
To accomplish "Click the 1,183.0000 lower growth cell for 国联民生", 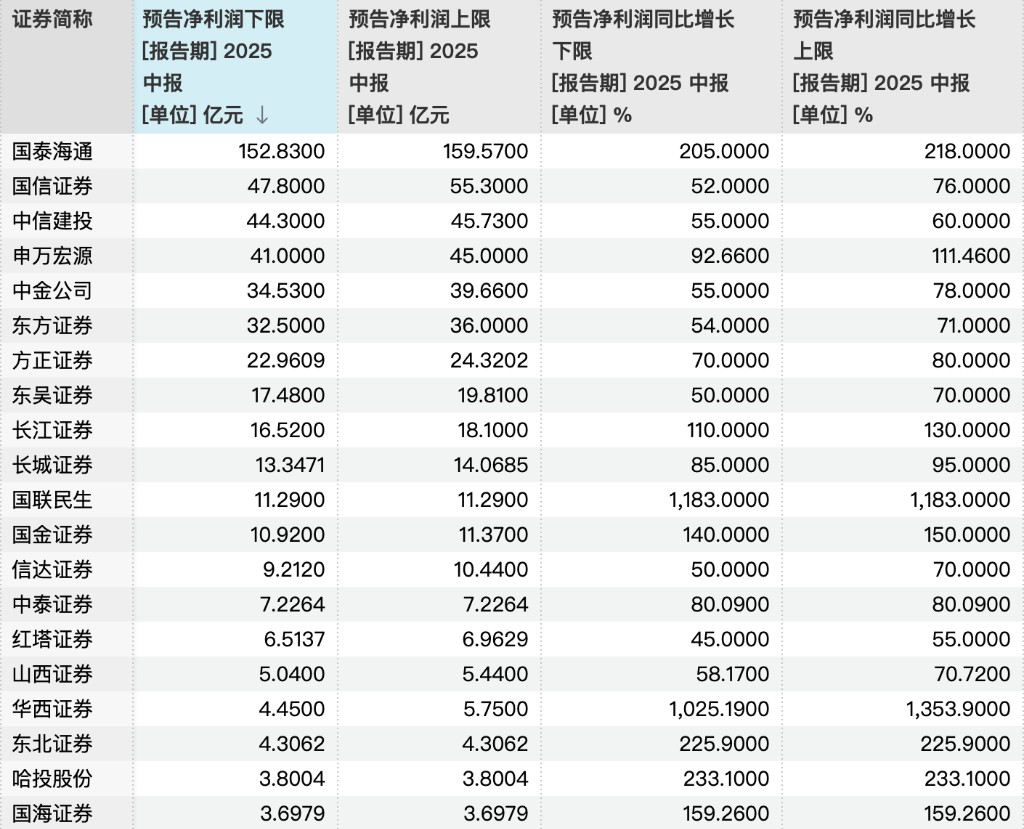I will pos(719,500).
